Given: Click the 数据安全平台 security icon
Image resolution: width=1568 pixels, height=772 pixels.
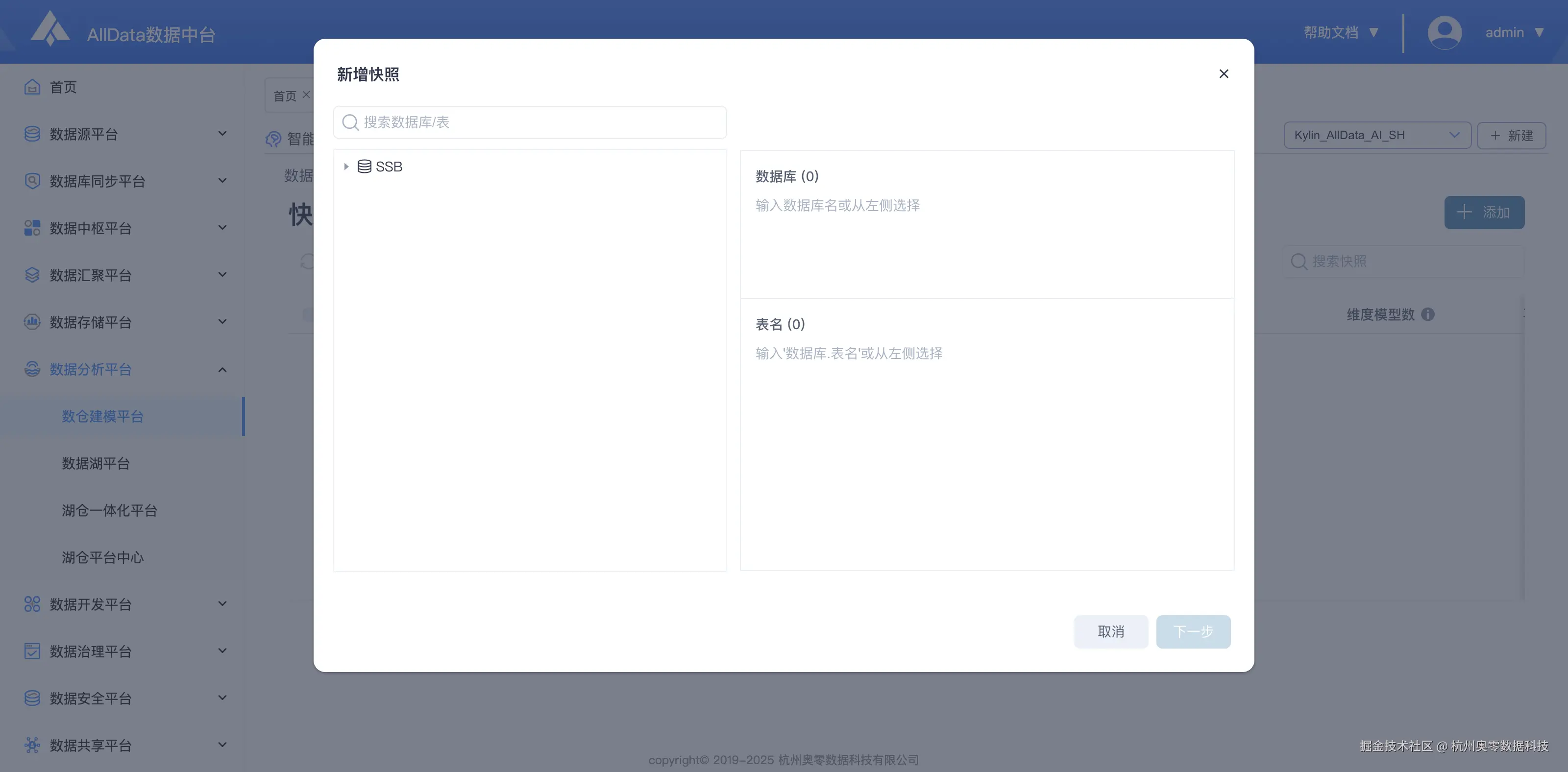Looking at the screenshot, I should click(x=32, y=698).
